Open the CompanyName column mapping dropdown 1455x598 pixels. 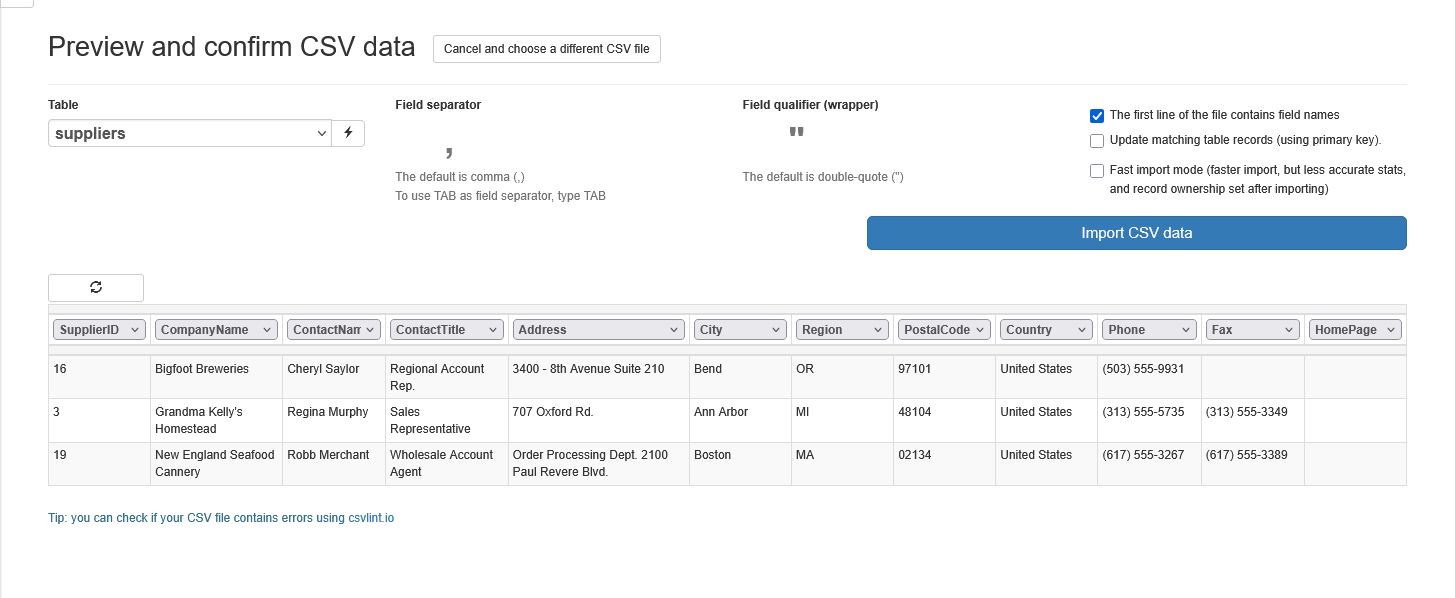point(216,330)
